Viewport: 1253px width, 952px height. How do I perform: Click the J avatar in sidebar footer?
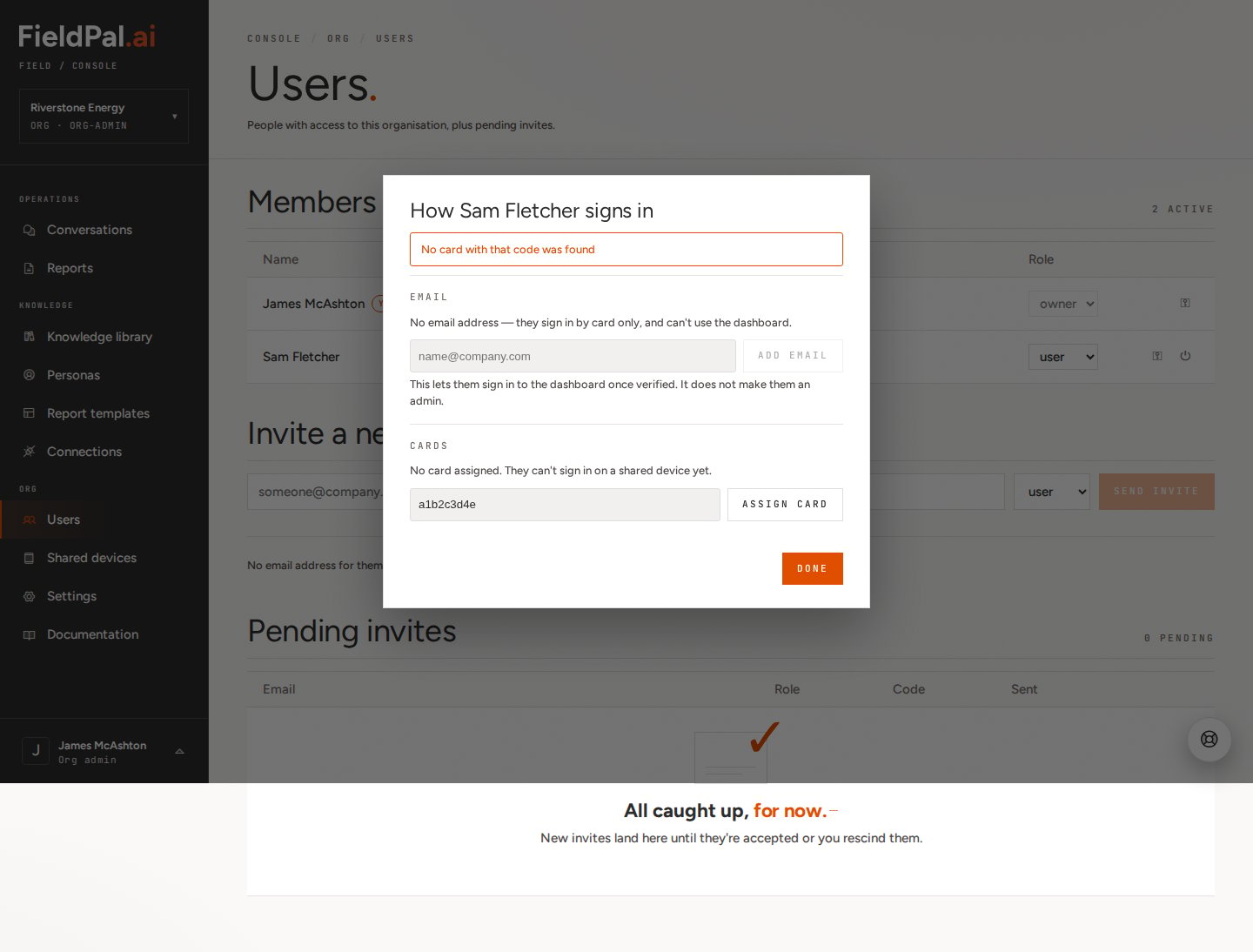[36, 750]
